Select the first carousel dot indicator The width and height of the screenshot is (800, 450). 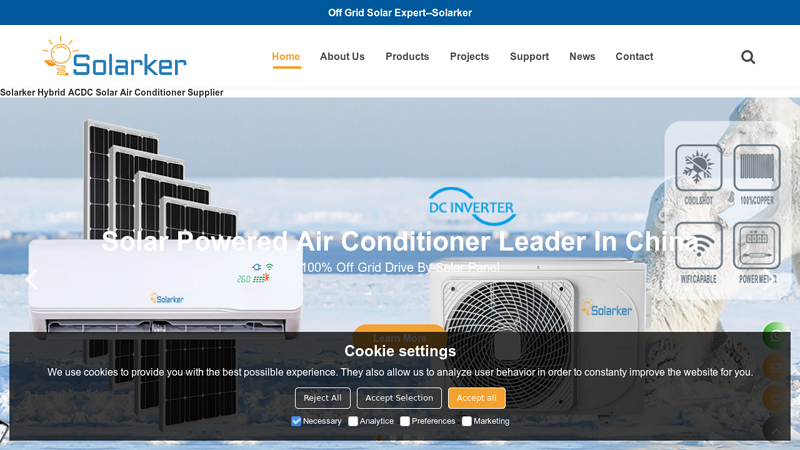380,438
